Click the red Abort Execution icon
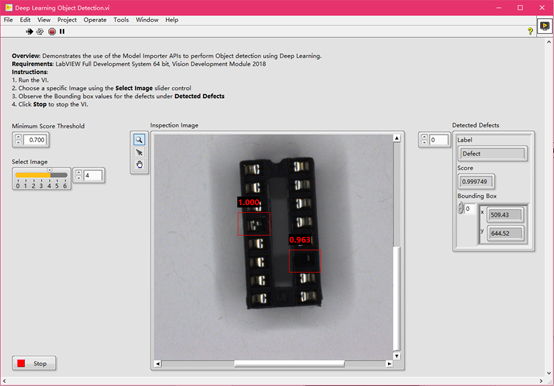 [x=52, y=31]
